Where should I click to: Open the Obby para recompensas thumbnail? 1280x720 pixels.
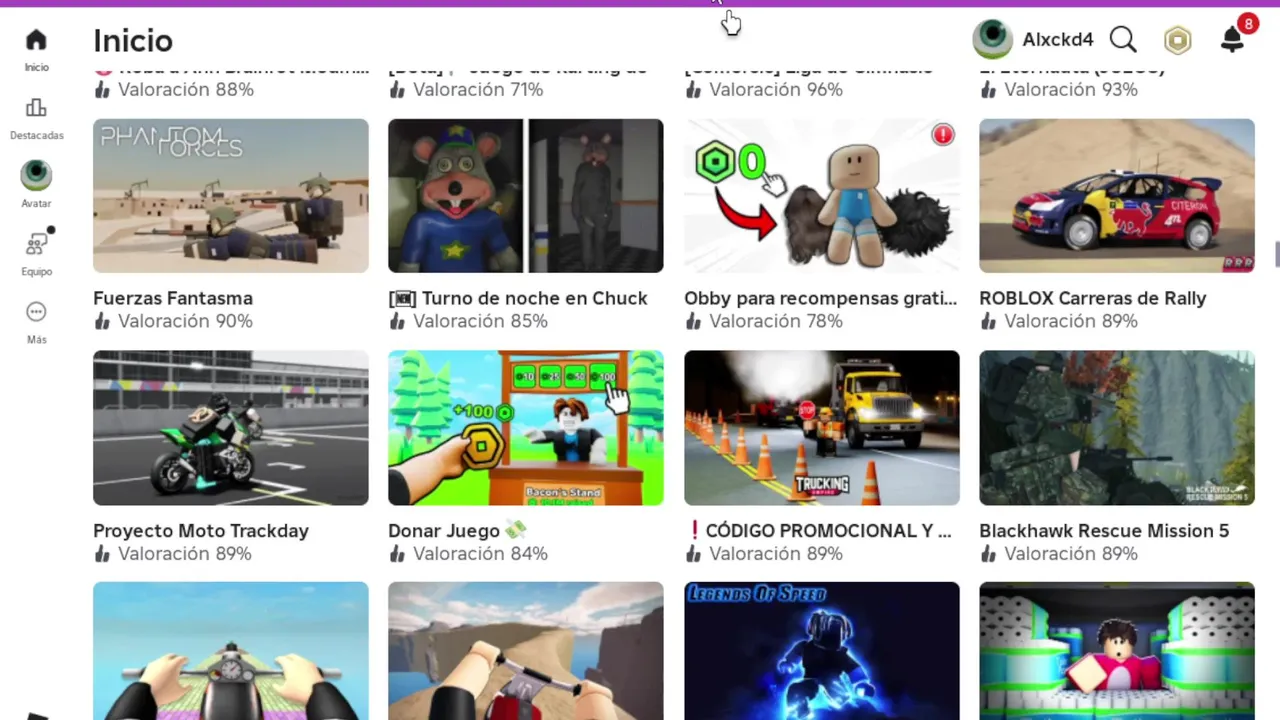[822, 196]
